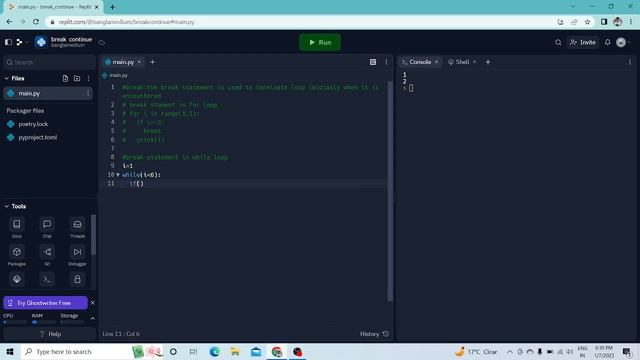Add a new tab in console pane
The width and height of the screenshot is (640, 360).
pos(488,62)
